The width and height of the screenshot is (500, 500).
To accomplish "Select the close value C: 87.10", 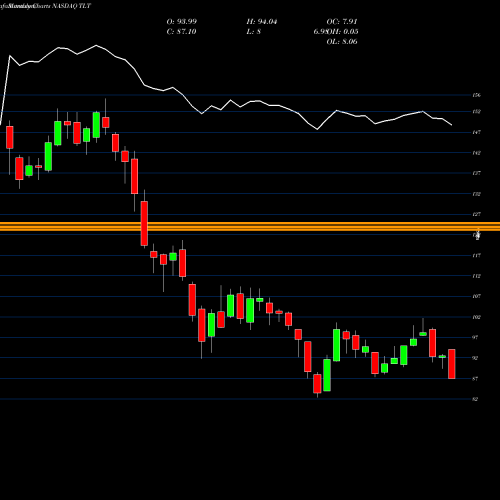I will point(181,32).
